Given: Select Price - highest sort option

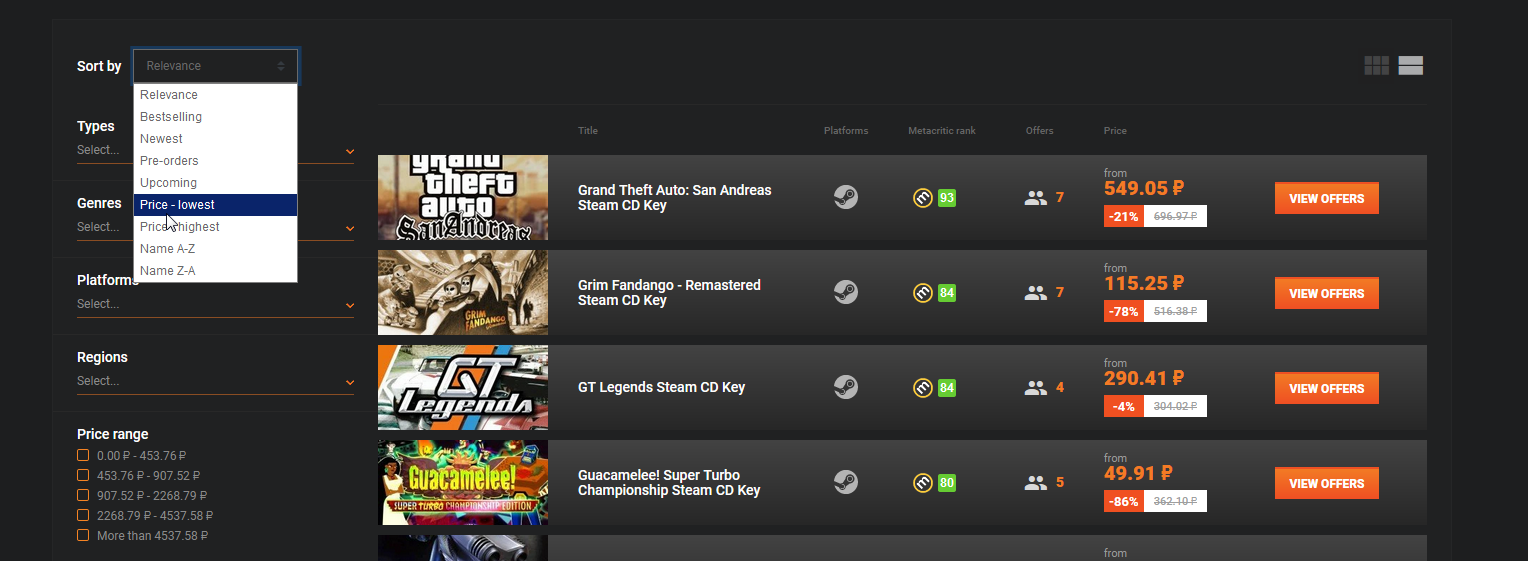Looking at the screenshot, I should click(x=215, y=227).
